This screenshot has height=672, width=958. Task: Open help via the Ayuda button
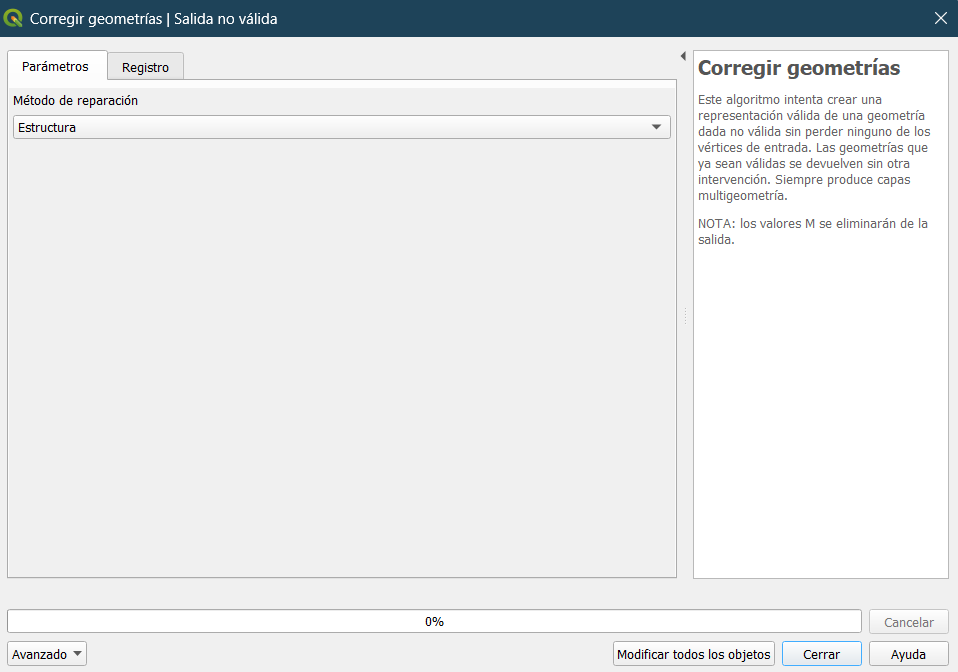908,654
